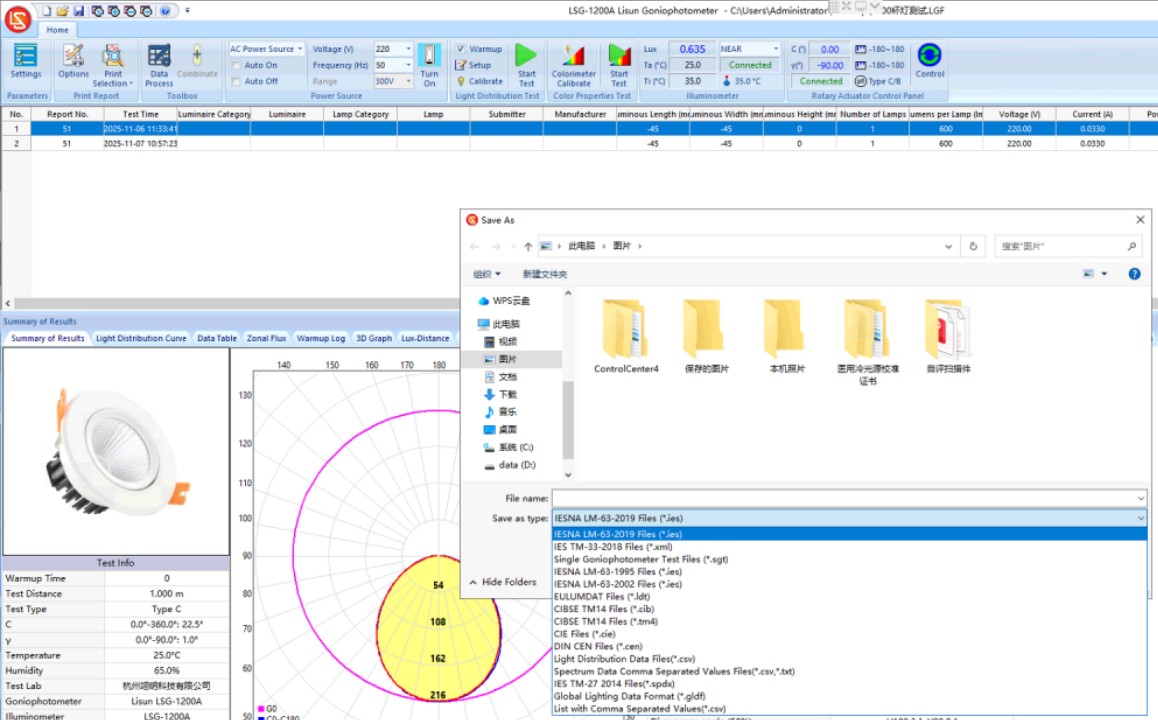Choose IESNA LM-63-2002 Files (*.ies) type
Image resolution: width=1158 pixels, height=720 pixels.
[x=849, y=584]
